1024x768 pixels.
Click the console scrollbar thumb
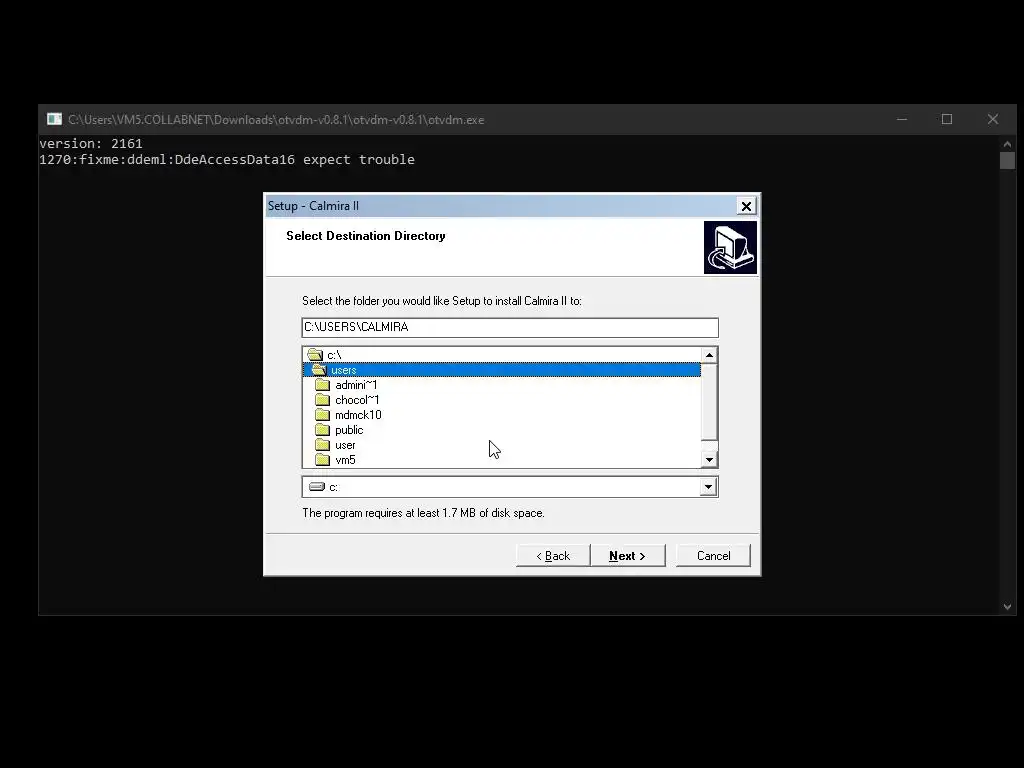click(1007, 161)
